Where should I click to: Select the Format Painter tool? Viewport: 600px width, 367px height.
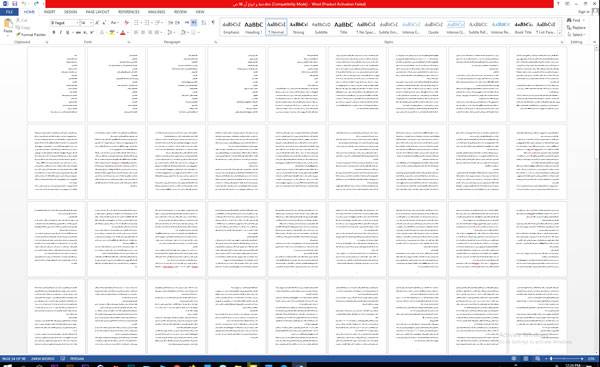click(31, 34)
